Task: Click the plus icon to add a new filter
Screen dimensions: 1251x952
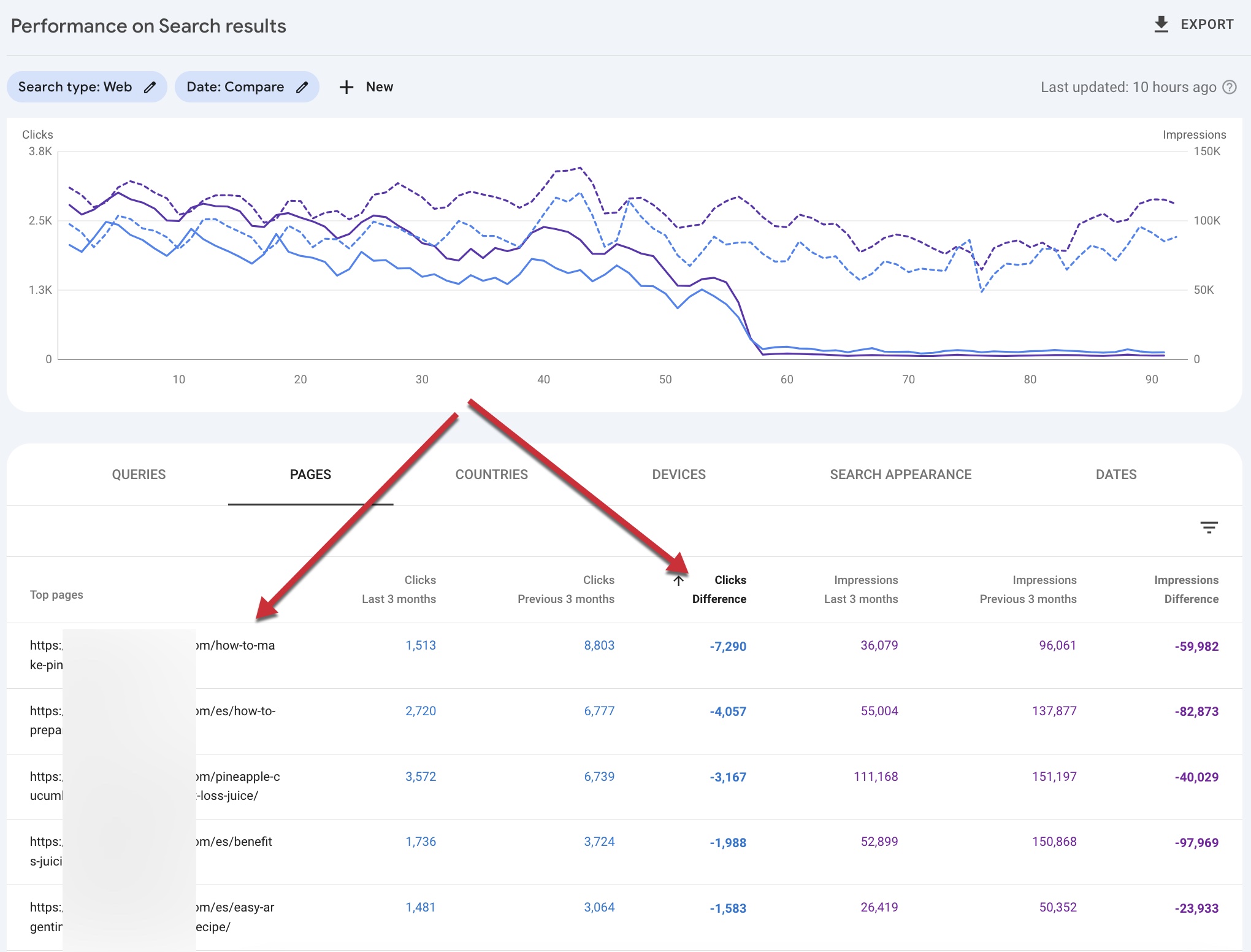Action: (346, 87)
